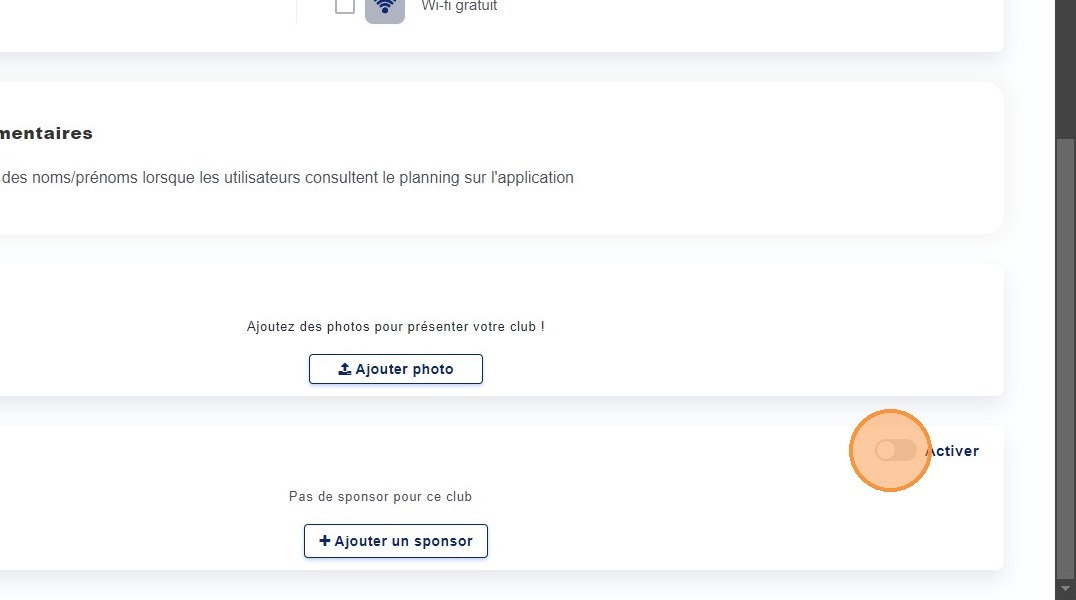This screenshot has width=1076, height=600.
Task: Tick the Wi-fi gratuit checkbox
Action: pyautogui.click(x=345, y=6)
